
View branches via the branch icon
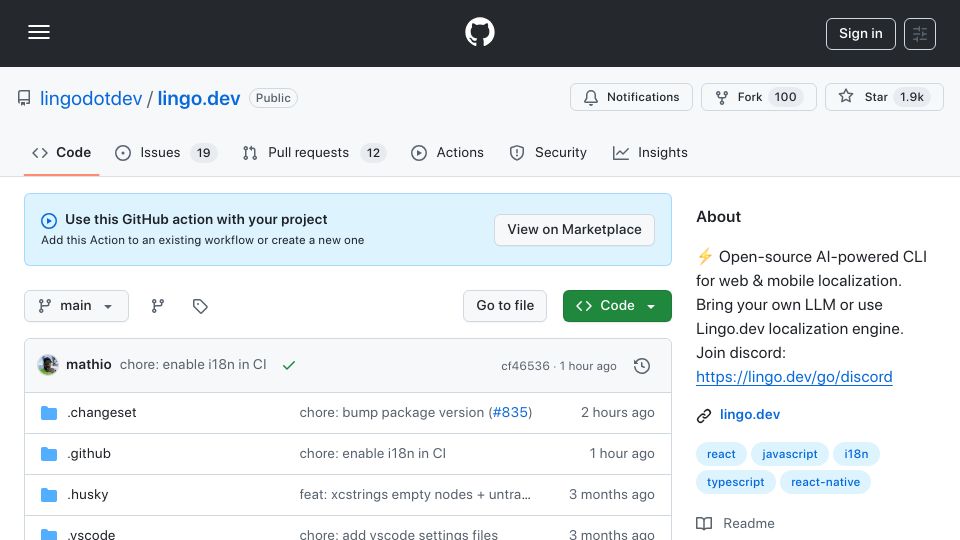(158, 306)
